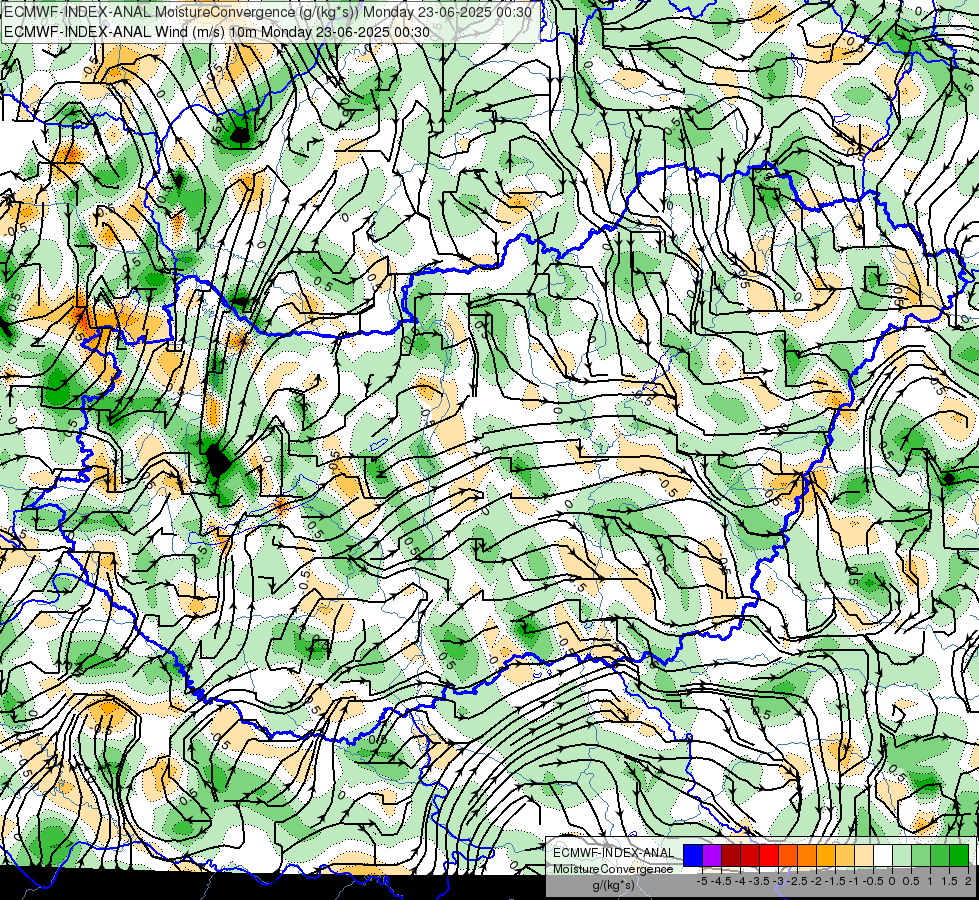This screenshot has height=900, width=979.
Task: Click the 'g/(kg*s)' unit label in legend
Action: point(614,886)
